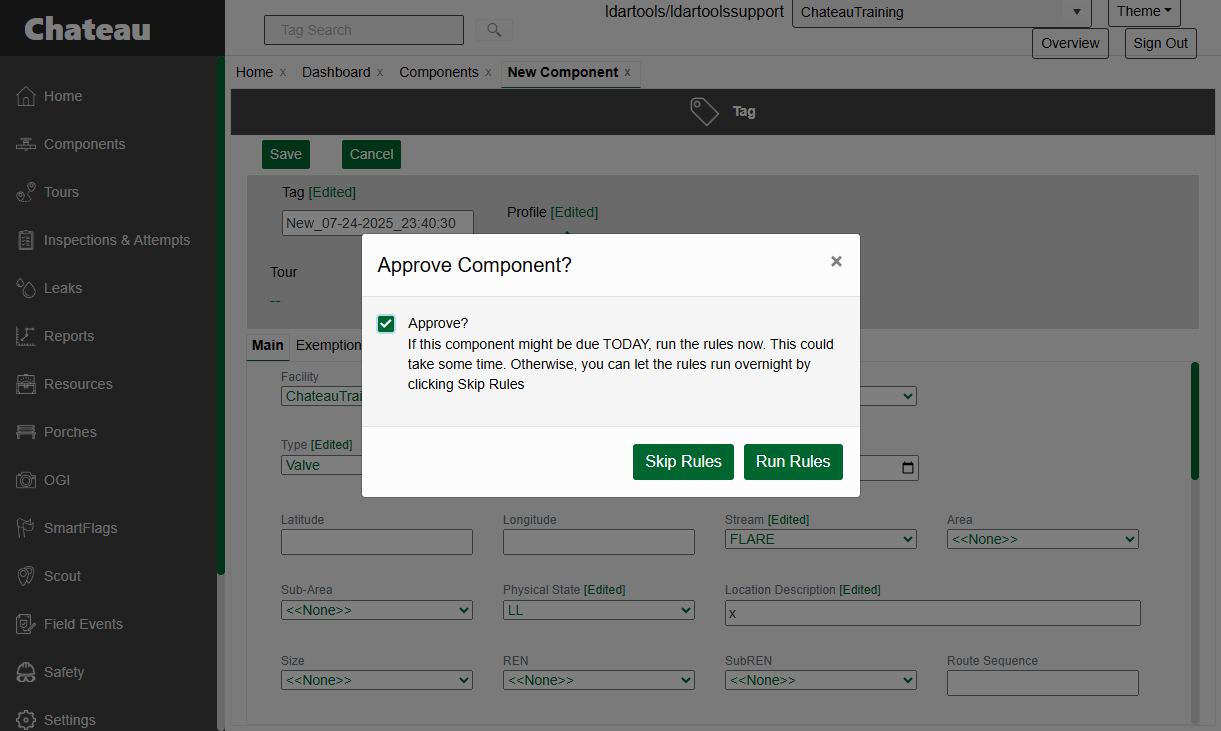The height and width of the screenshot is (731, 1221).
Task: Click the Inspections & Attempts clipboard icon
Action: click(26, 240)
